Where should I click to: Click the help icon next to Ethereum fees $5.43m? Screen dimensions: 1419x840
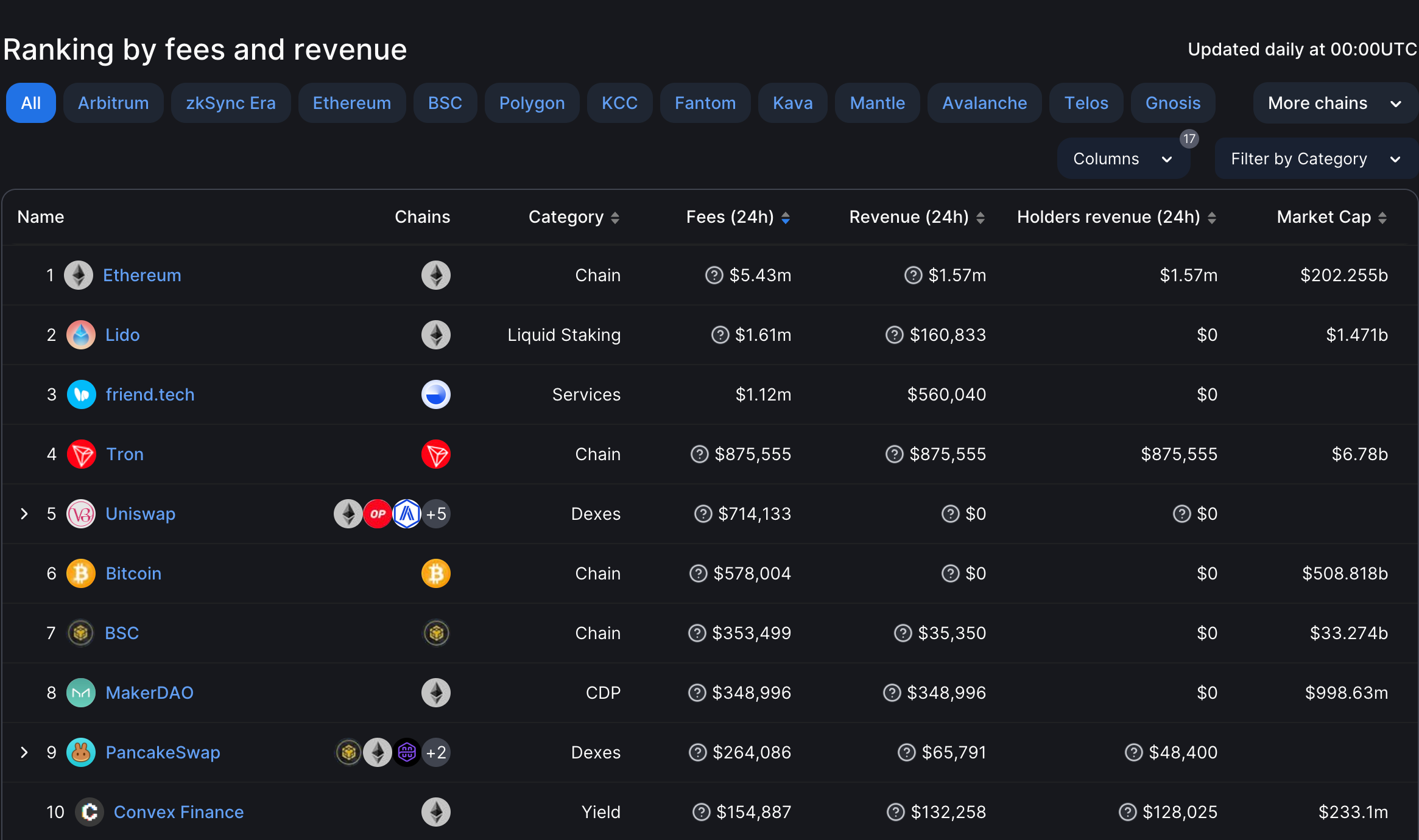[714, 275]
